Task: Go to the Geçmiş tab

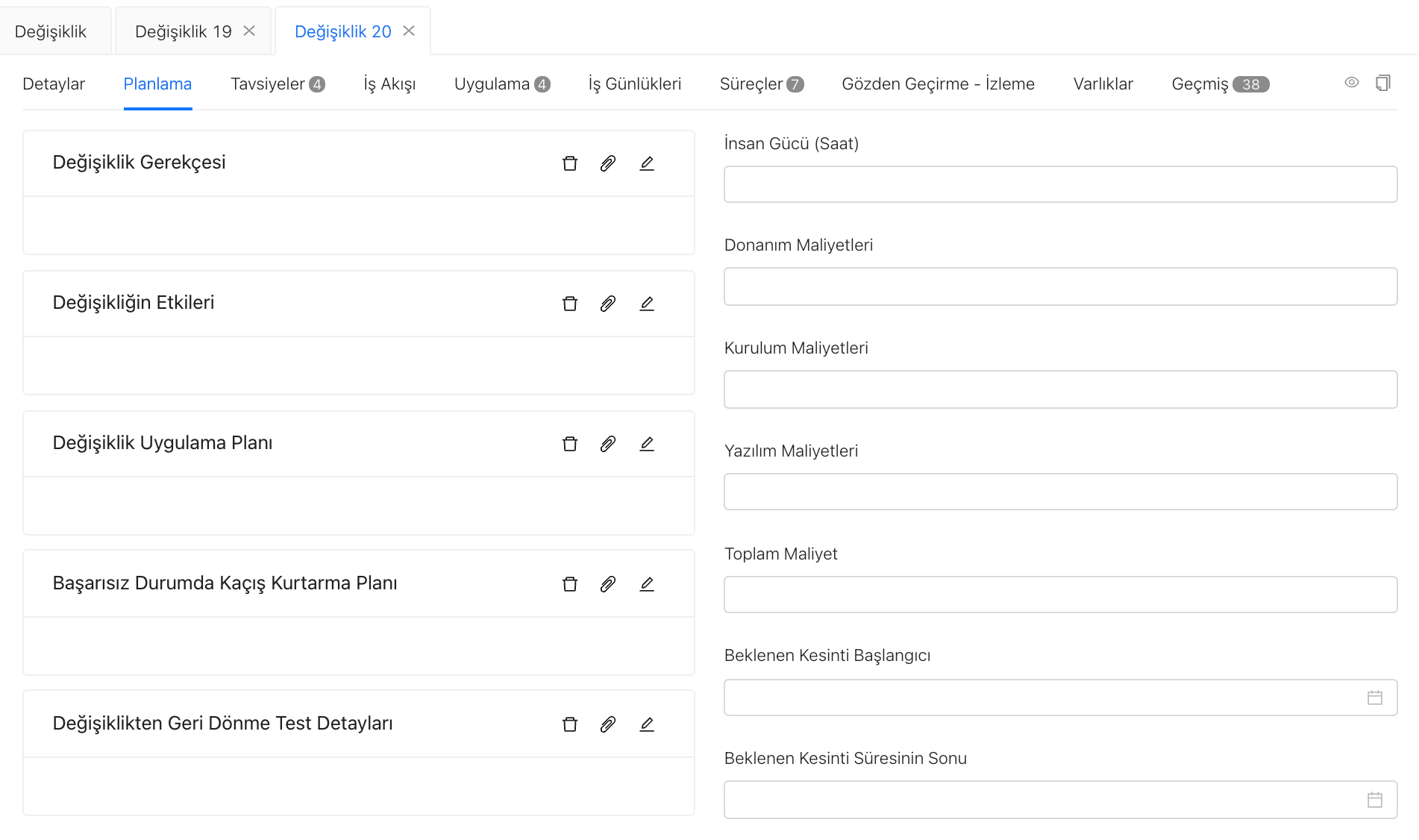Action: click(x=1219, y=84)
